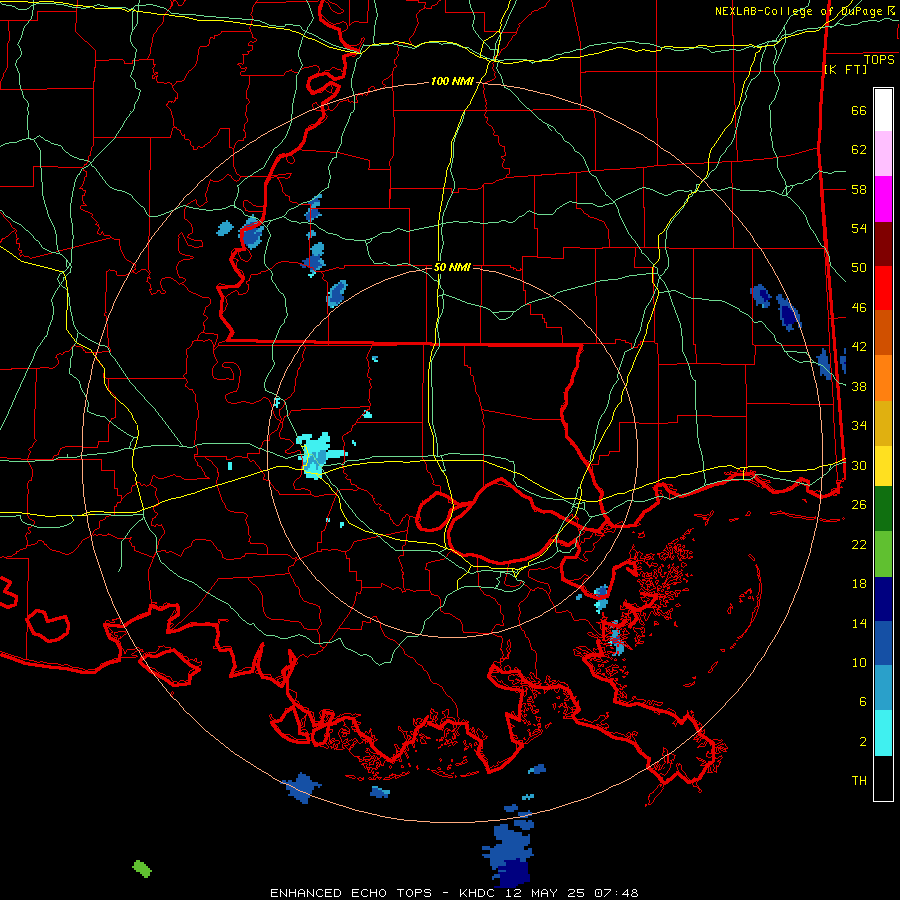
Task: Click the legend value 54
Action: (x=859, y=228)
